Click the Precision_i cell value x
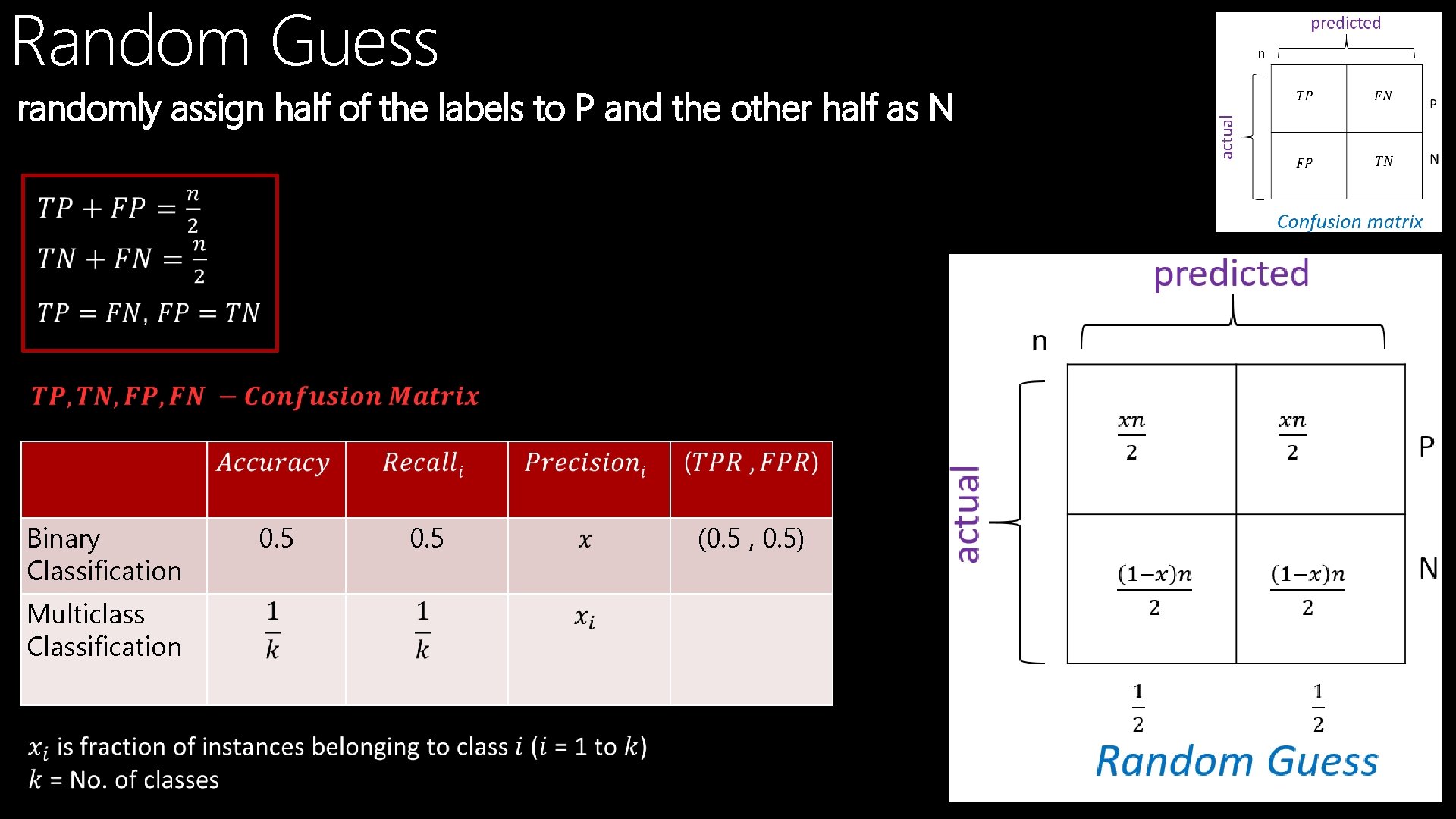 (586, 538)
